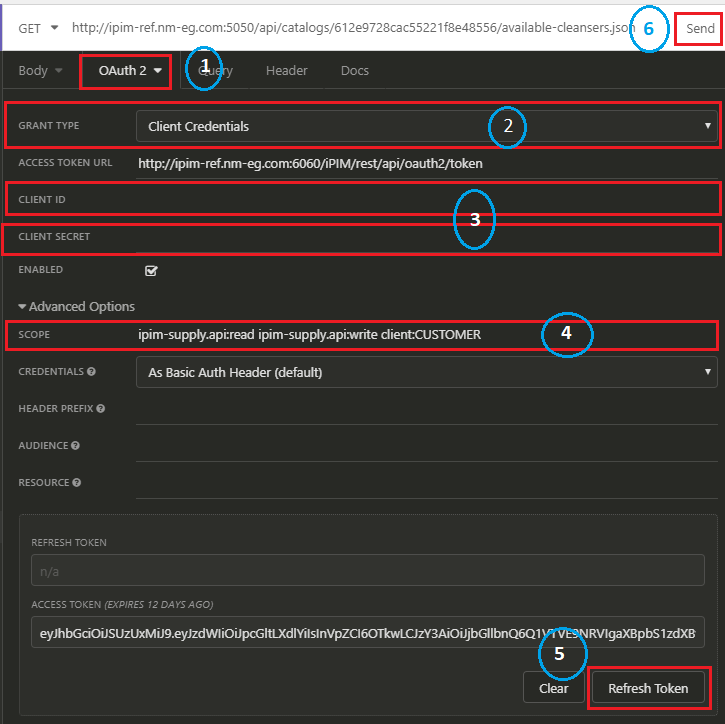Switch to the Body tab

(40, 71)
